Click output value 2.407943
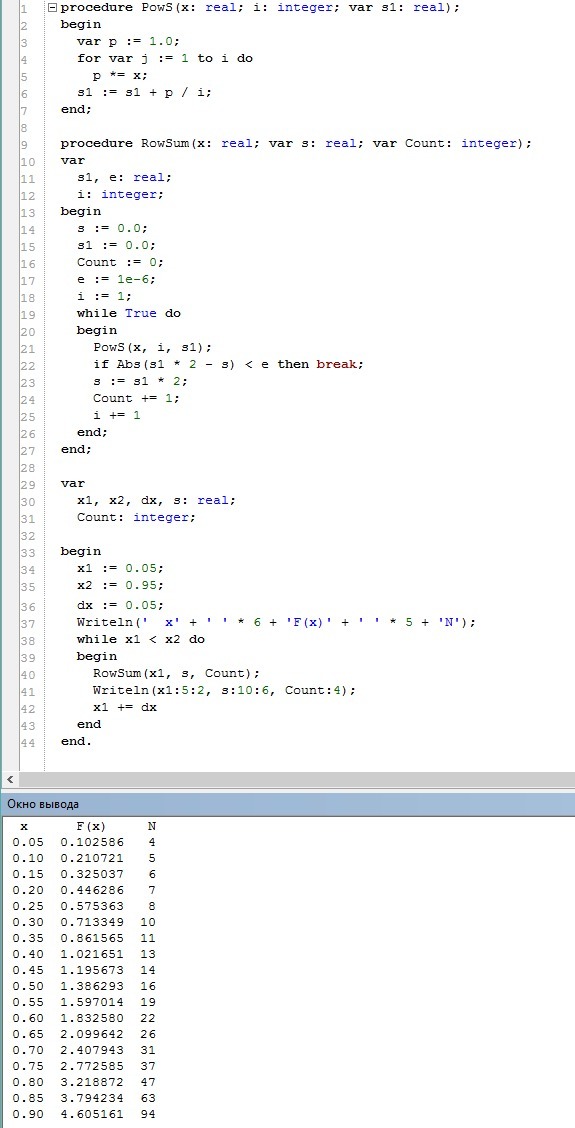Viewport: 575px width, 1128px height. [92, 1050]
